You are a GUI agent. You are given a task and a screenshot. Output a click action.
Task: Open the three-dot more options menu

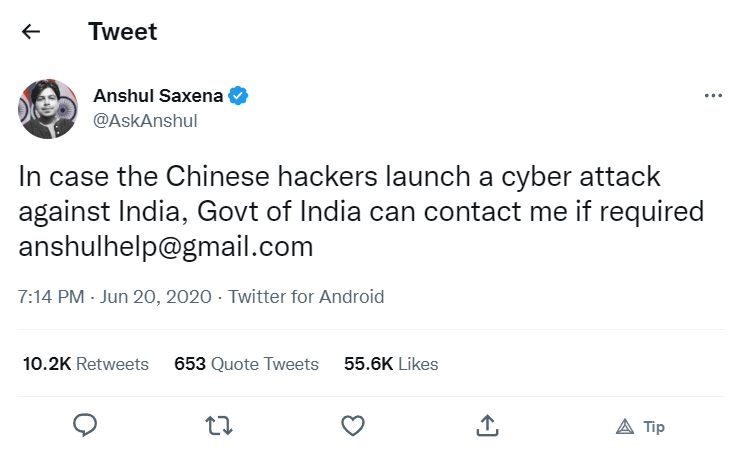[x=713, y=96]
